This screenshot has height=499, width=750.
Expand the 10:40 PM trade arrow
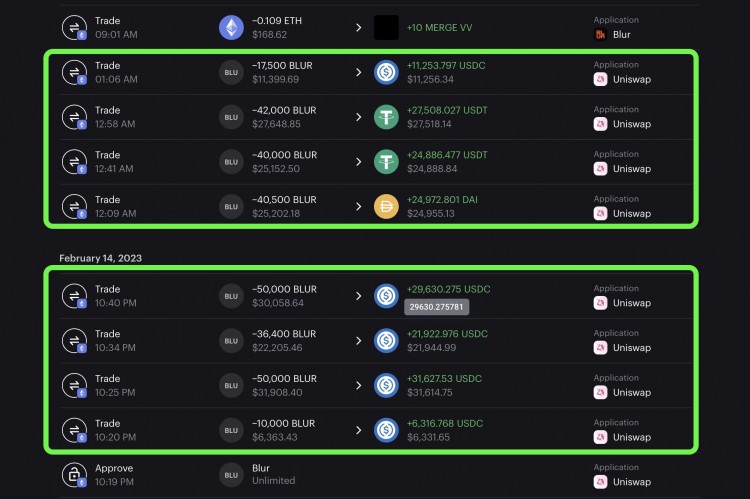[x=359, y=296]
